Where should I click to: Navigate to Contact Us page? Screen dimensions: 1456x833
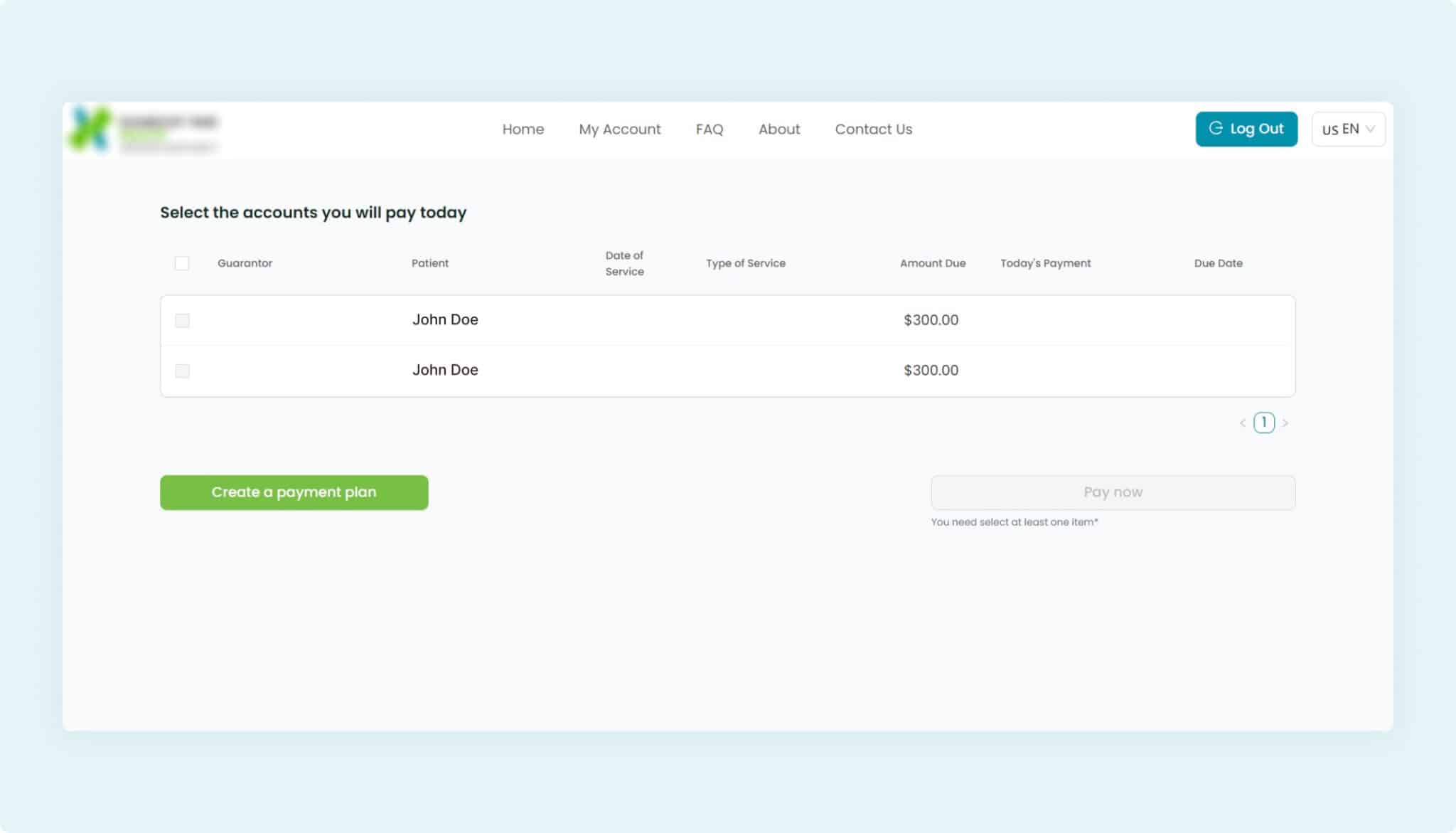click(x=874, y=128)
